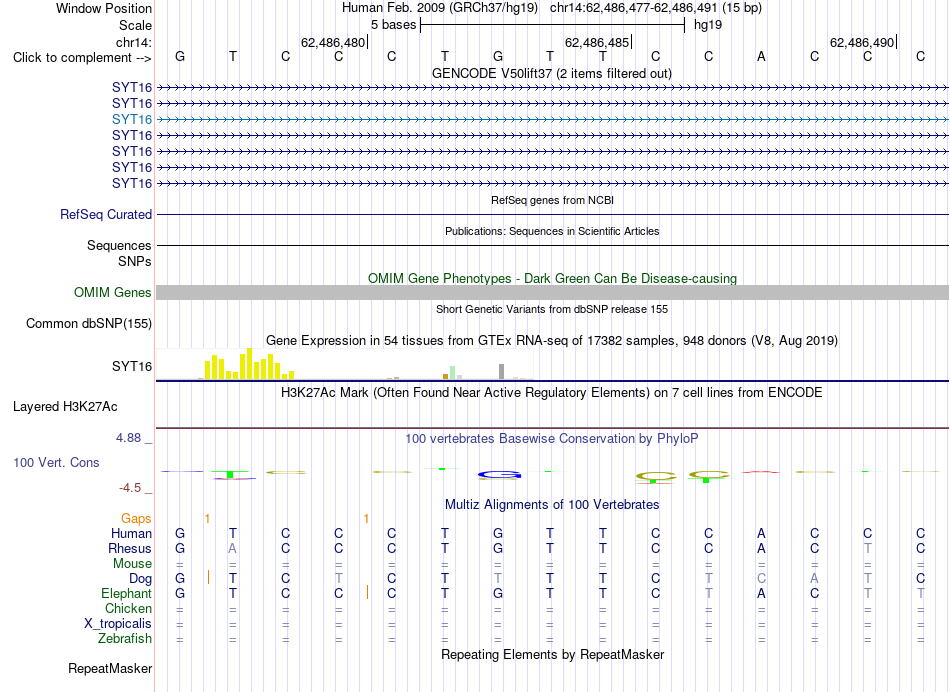Click the RefSeq Curated label
The height and width of the screenshot is (692, 950).
(106, 215)
